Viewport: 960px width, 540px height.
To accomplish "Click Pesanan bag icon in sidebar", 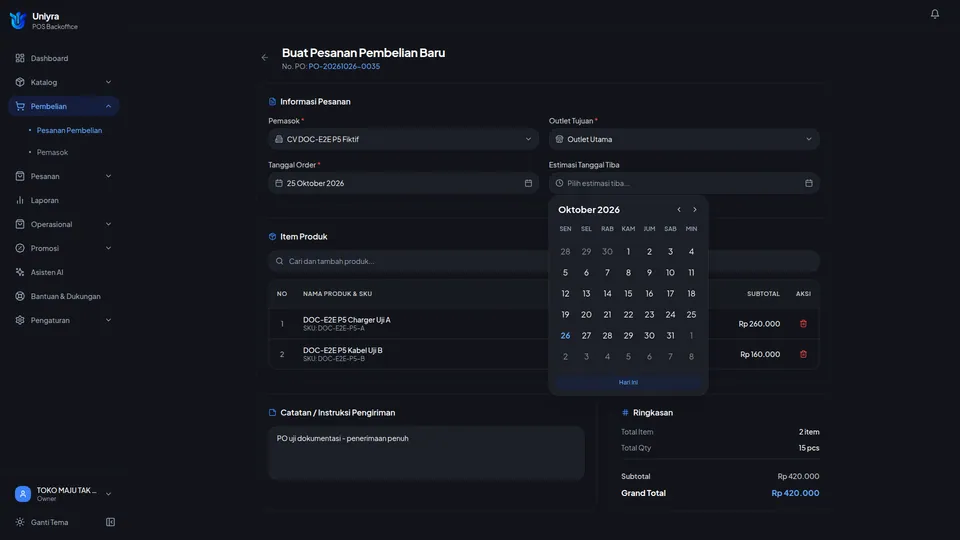I will [20, 176].
